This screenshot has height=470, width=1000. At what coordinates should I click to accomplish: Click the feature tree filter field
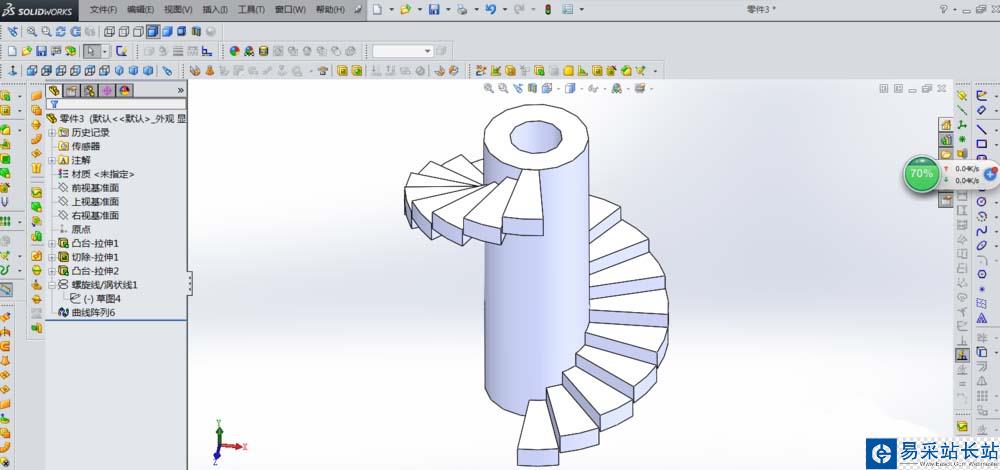[117, 104]
